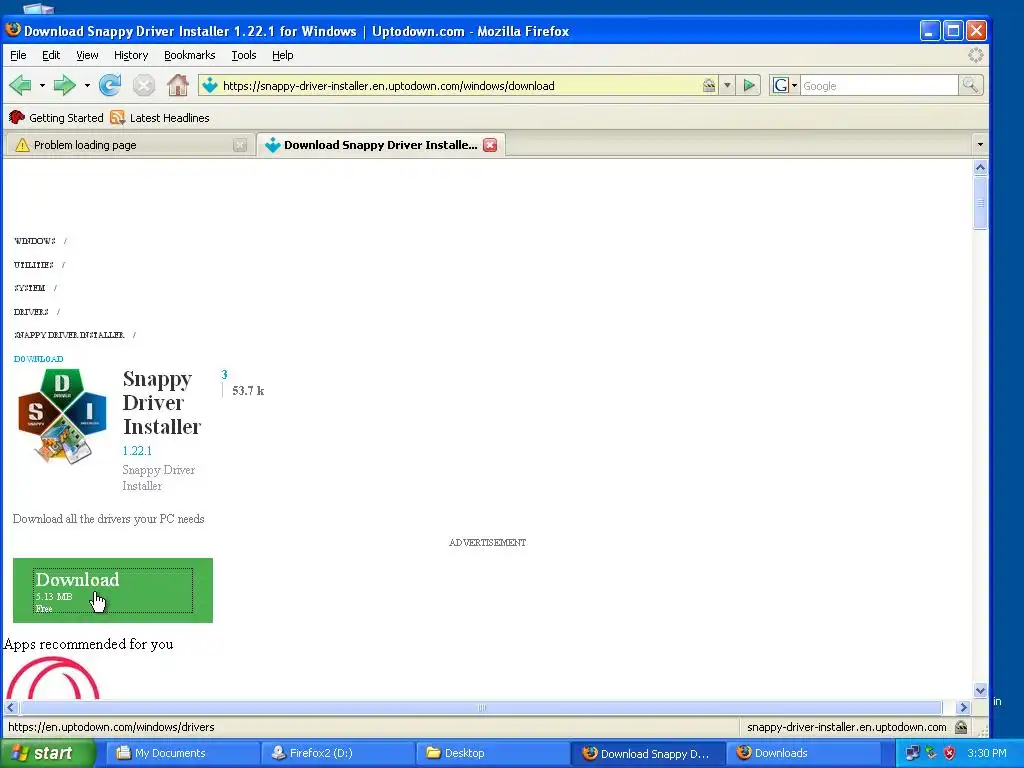Follow the DRIVERS breadcrumb link
This screenshot has width=1024, height=768.
pos(31,312)
